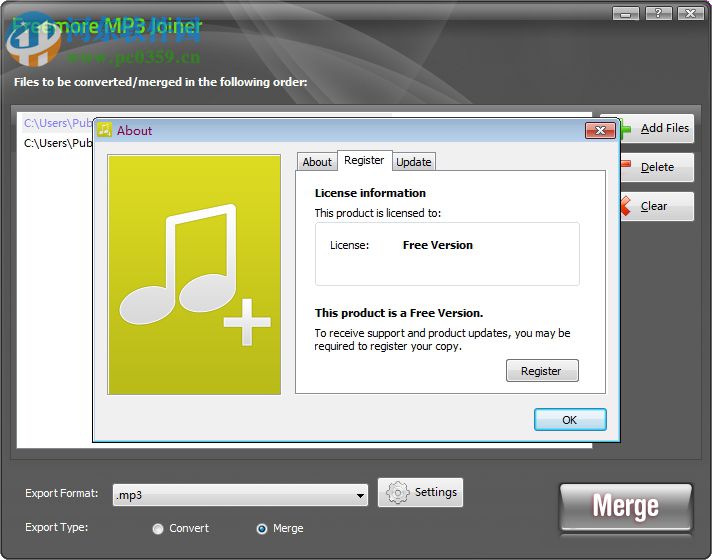Click the Free Version license text
Screen dimensions: 712x560
[438, 245]
